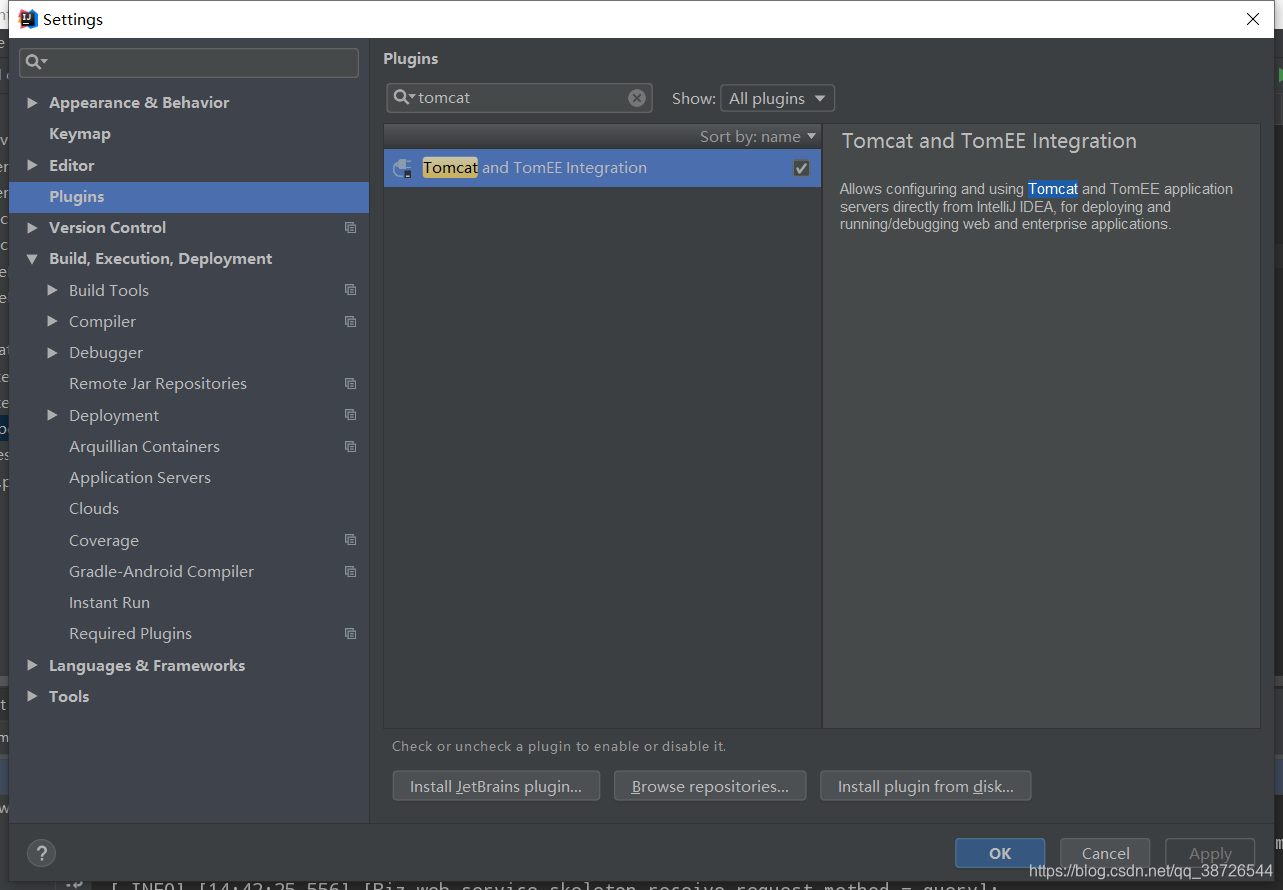Click the Cancel button
This screenshot has height=890, width=1283.
tap(1105, 853)
